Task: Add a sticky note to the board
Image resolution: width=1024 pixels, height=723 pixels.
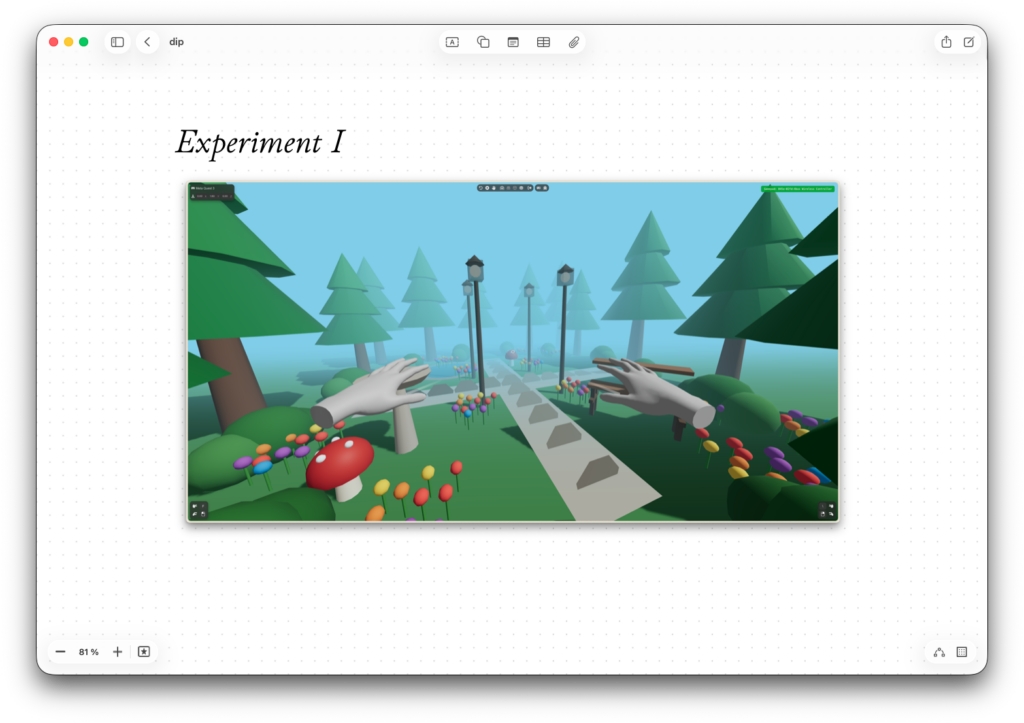Action: coord(513,42)
